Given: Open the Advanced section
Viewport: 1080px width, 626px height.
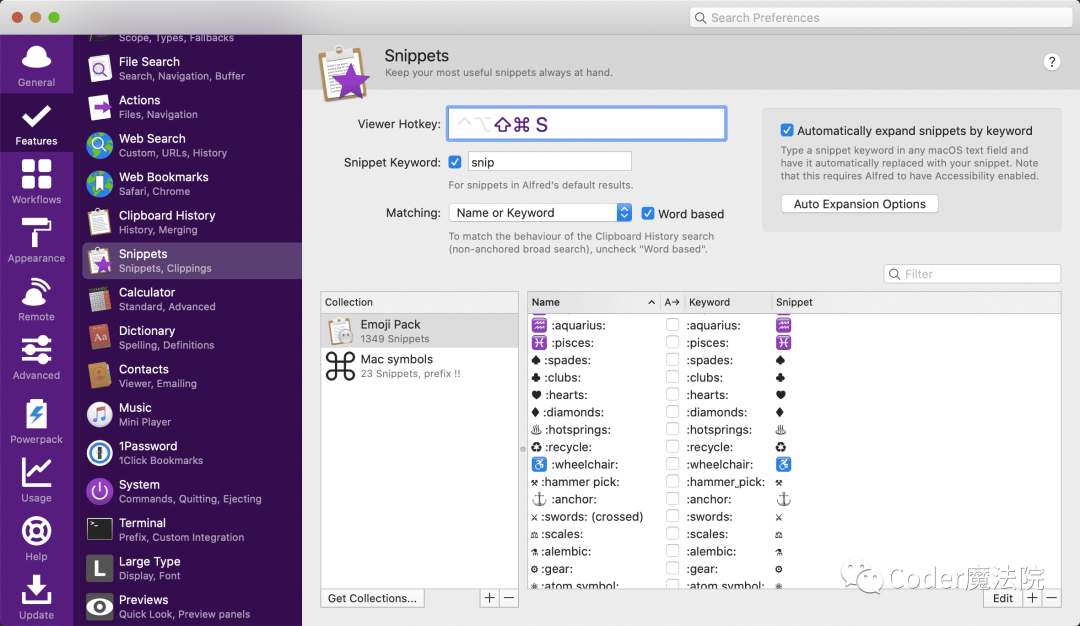Looking at the screenshot, I should click(37, 357).
